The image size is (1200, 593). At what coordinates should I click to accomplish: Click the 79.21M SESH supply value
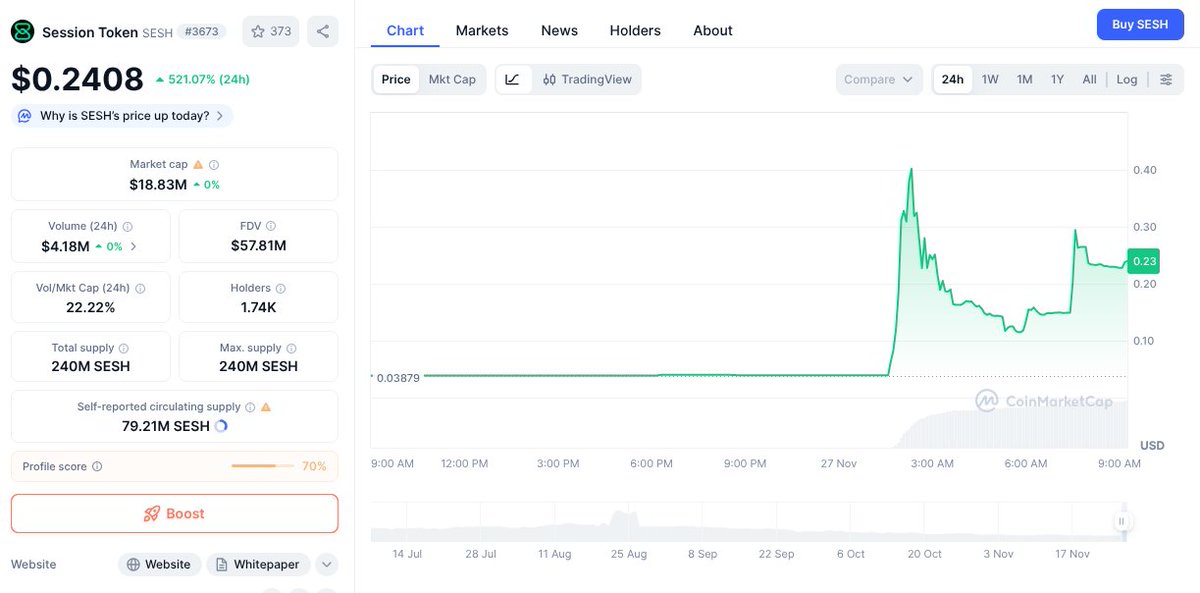click(x=165, y=426)
